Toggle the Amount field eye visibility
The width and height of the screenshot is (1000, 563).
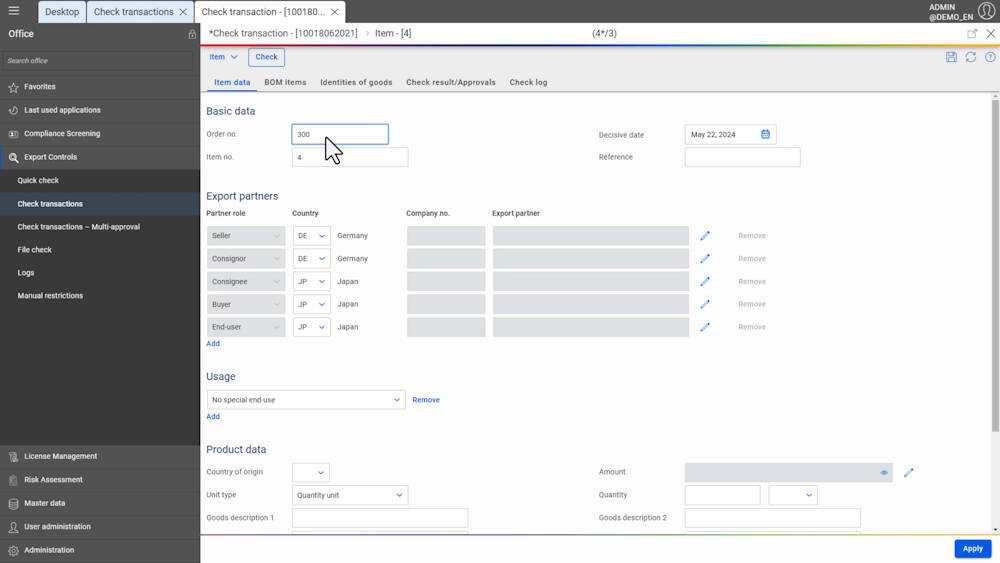pyautogui.click(x=884, y=472)
